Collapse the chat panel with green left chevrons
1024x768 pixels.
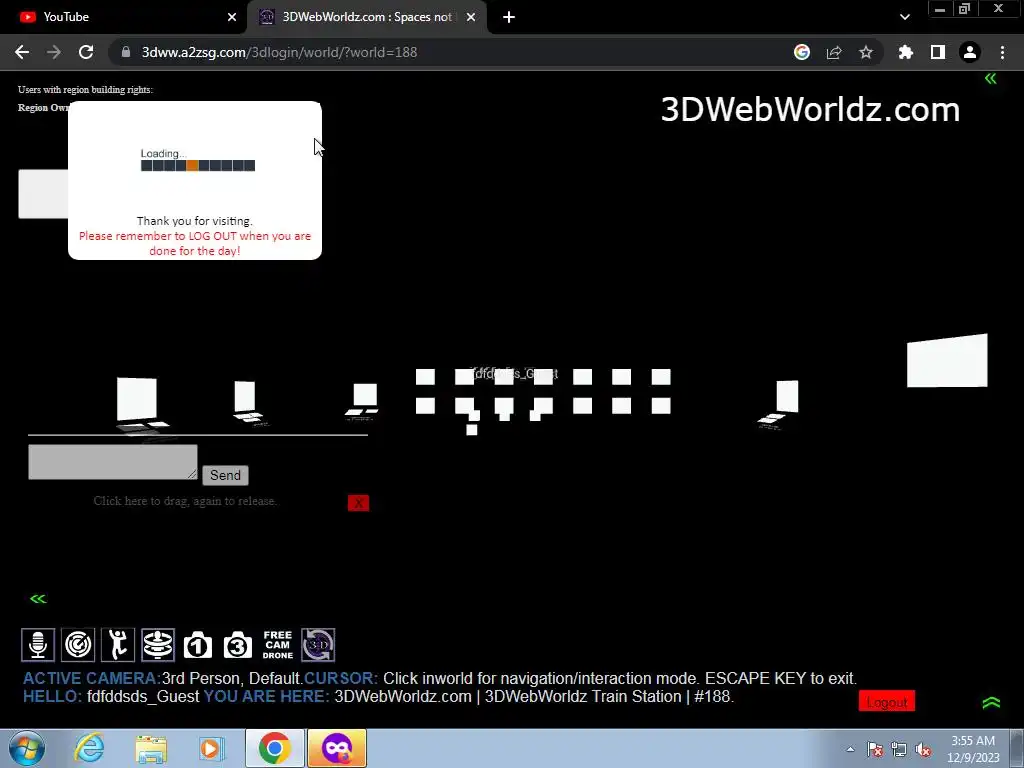(x=38, y=599)
